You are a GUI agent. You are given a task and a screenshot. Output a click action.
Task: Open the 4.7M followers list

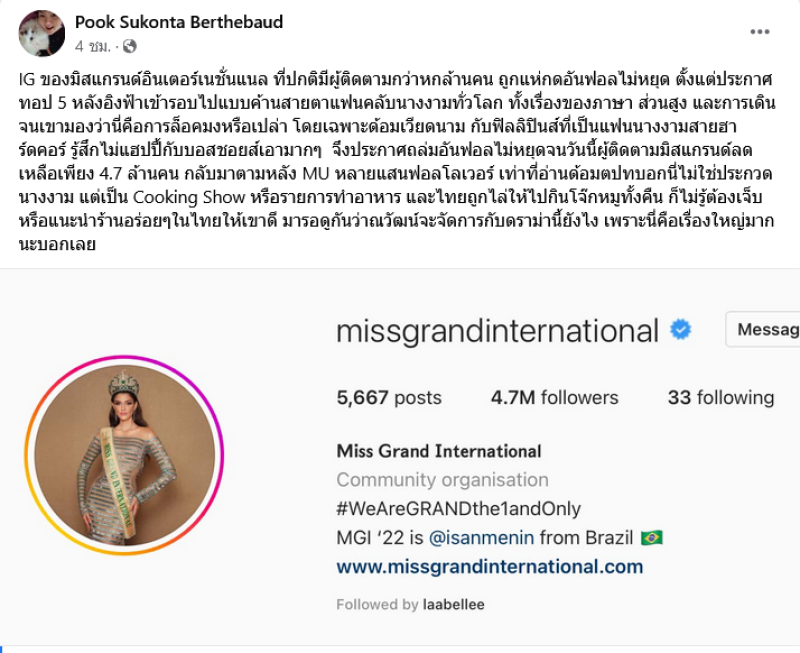(x=555, y=398)
